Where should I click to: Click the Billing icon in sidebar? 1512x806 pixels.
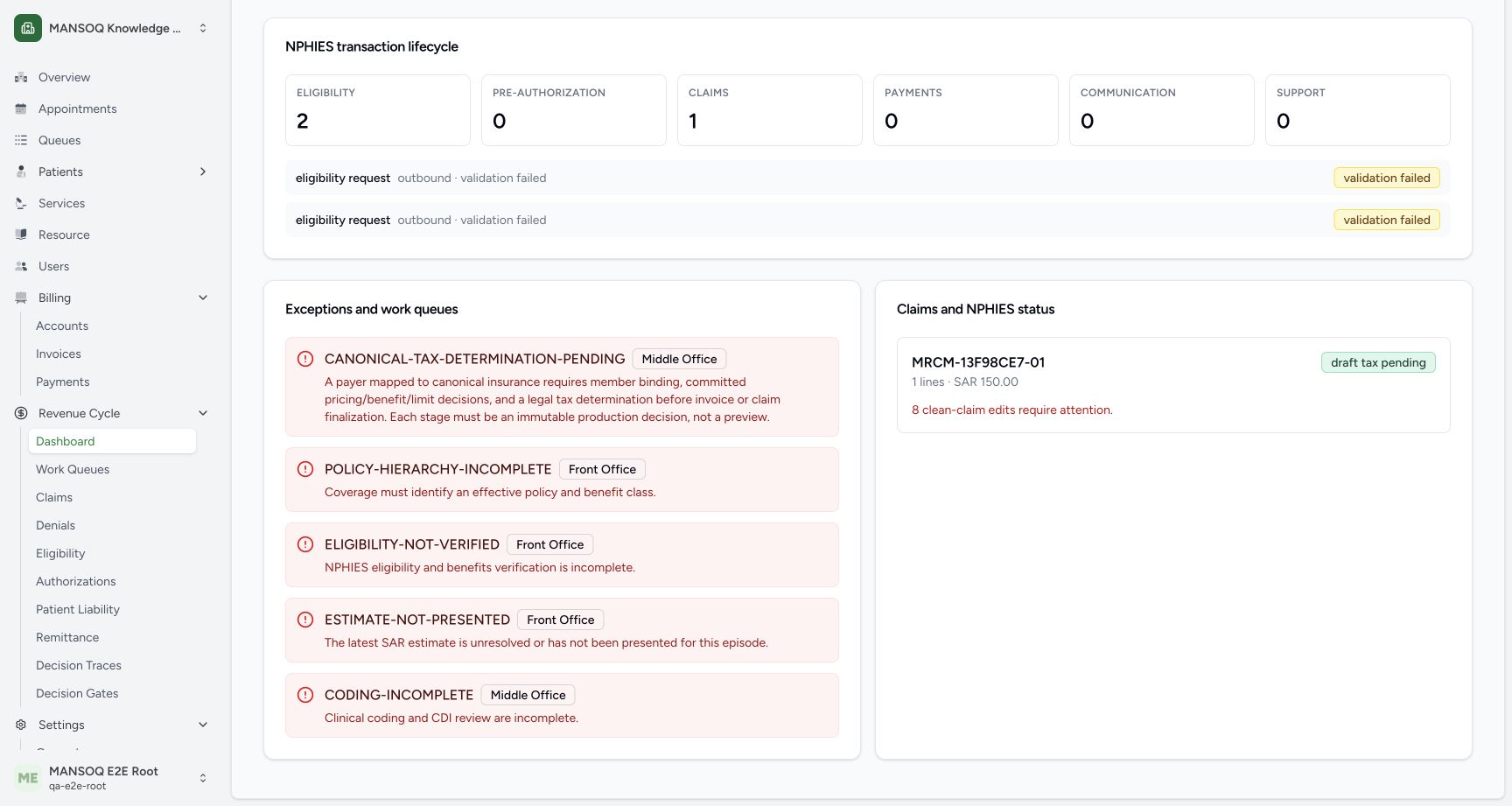point(21,298)
